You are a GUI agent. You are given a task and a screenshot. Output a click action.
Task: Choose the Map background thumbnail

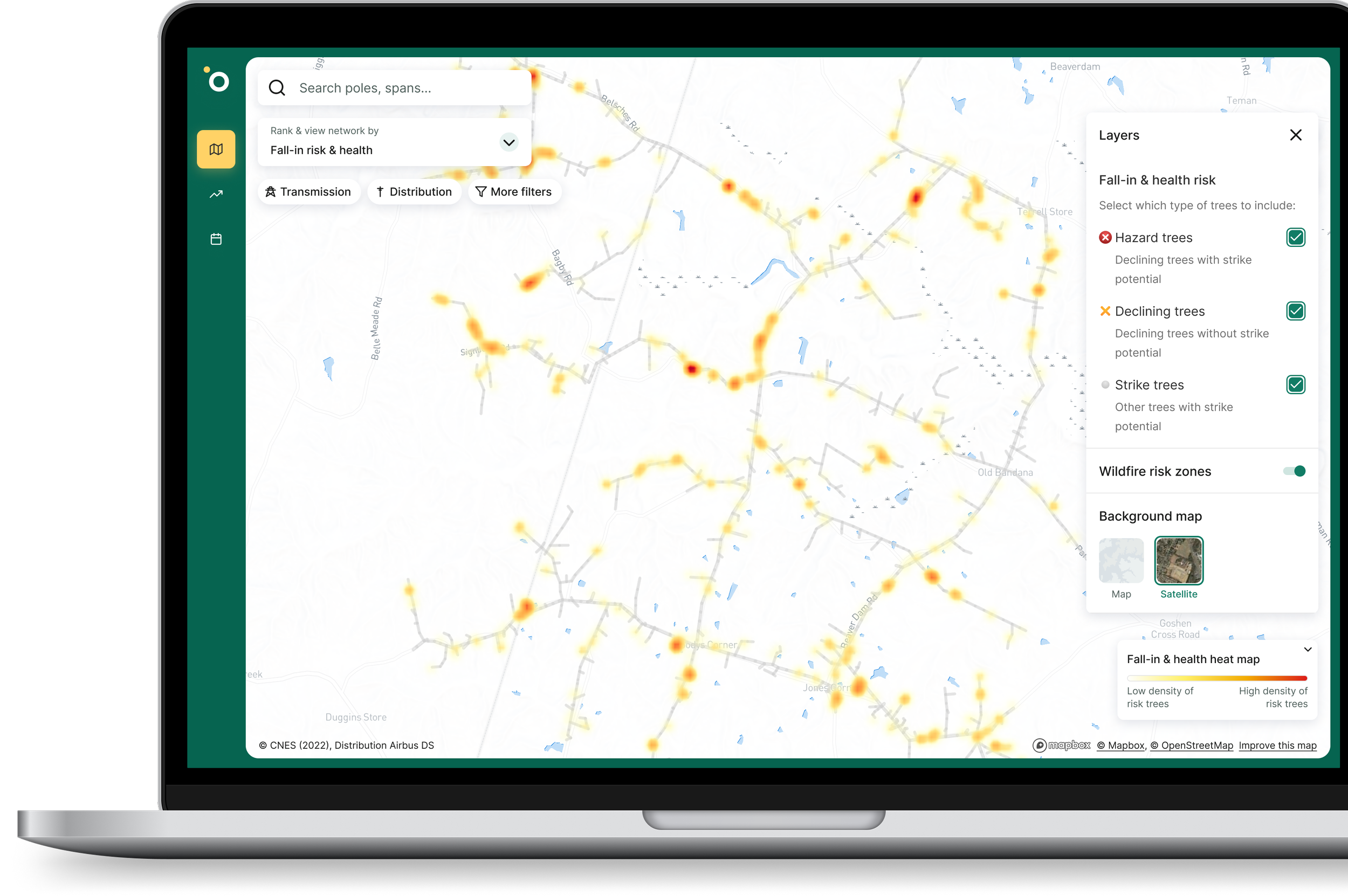[x=1120, y=561]
